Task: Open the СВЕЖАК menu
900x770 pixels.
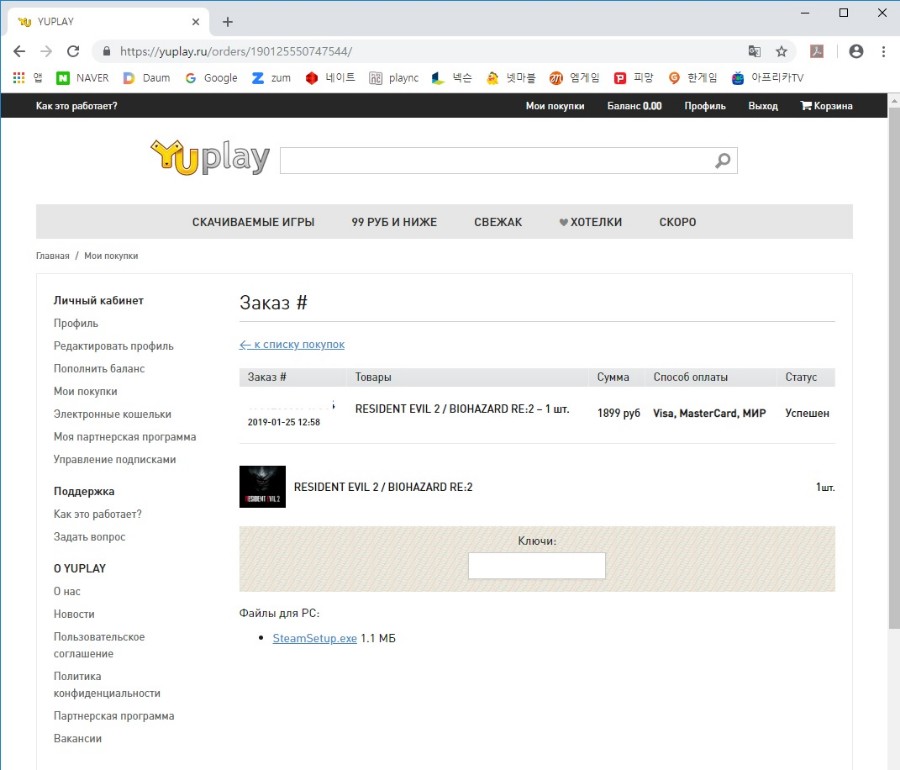Action: coord(498,222)
